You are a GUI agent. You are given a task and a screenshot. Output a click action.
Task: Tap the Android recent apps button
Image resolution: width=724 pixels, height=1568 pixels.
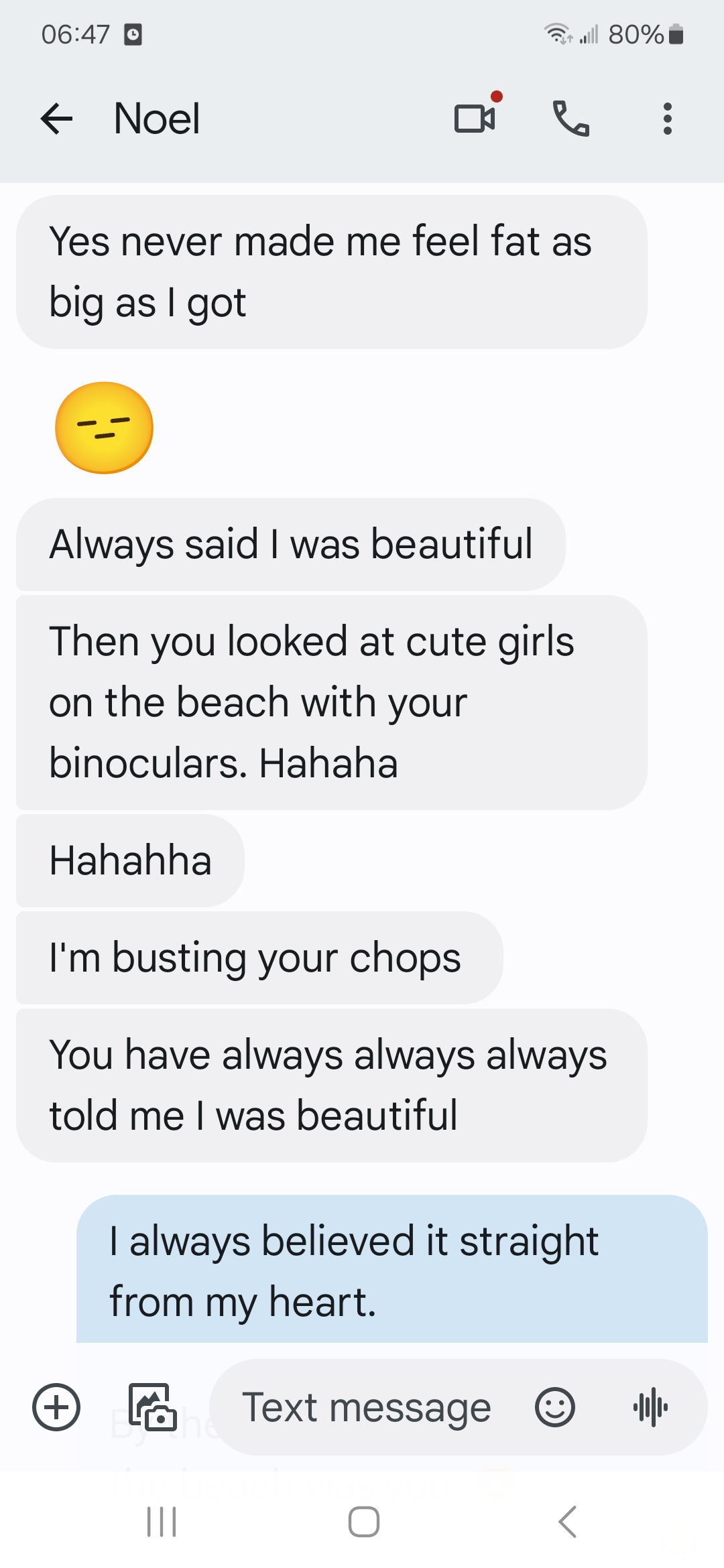[162, 1521]
